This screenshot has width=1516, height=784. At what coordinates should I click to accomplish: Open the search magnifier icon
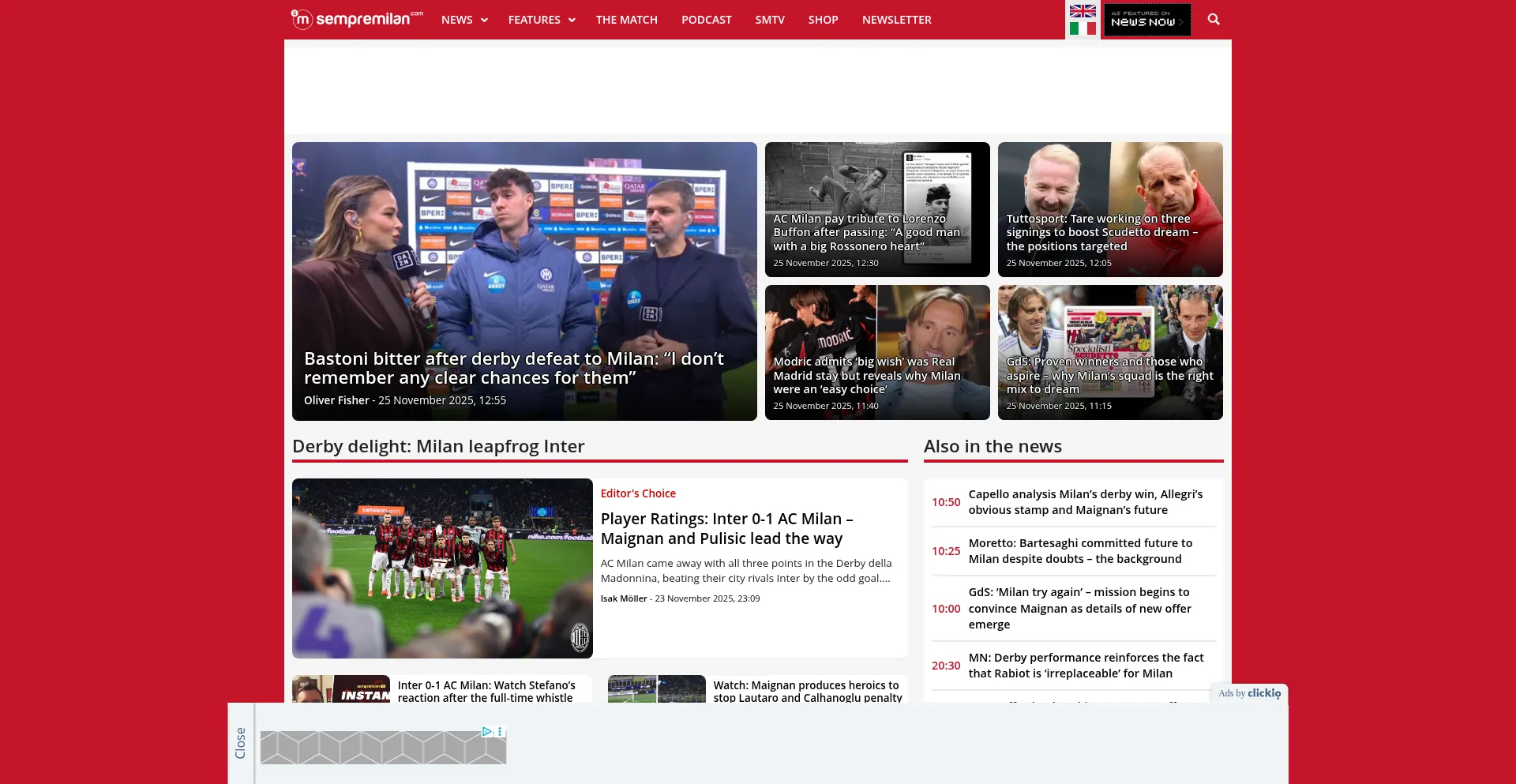pyautogui.click(x=1214, y=20)
